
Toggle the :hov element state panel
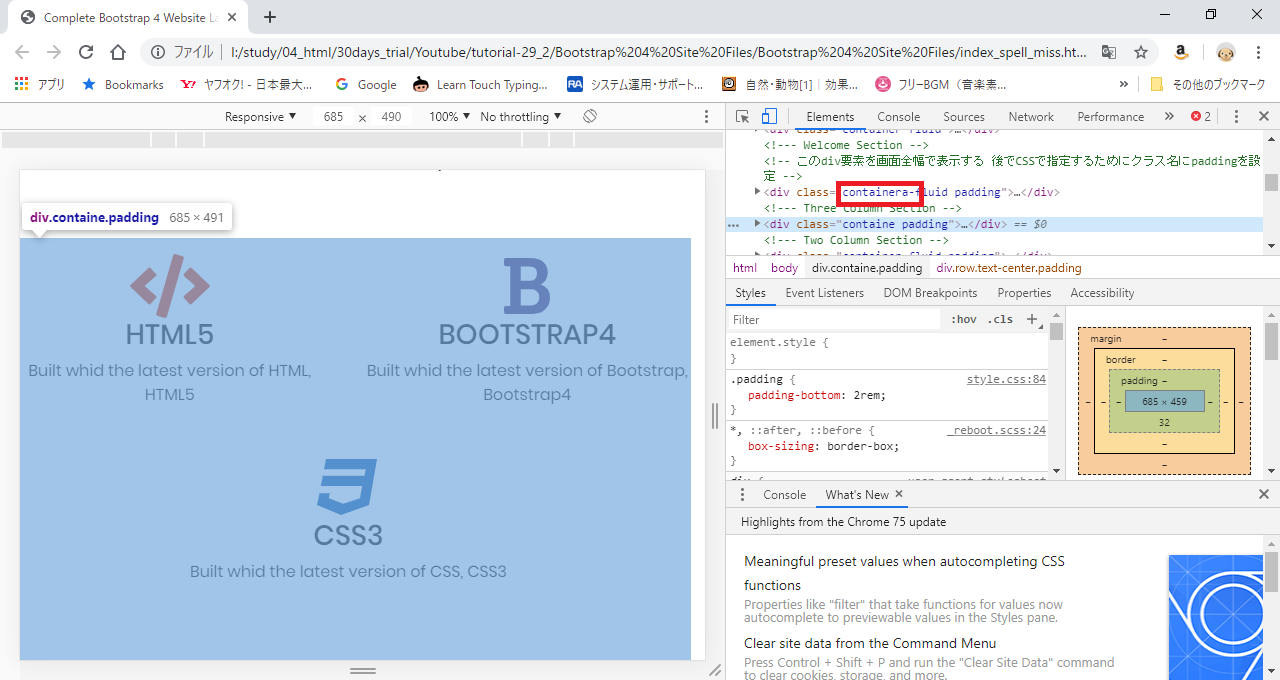tap(964, 320)
